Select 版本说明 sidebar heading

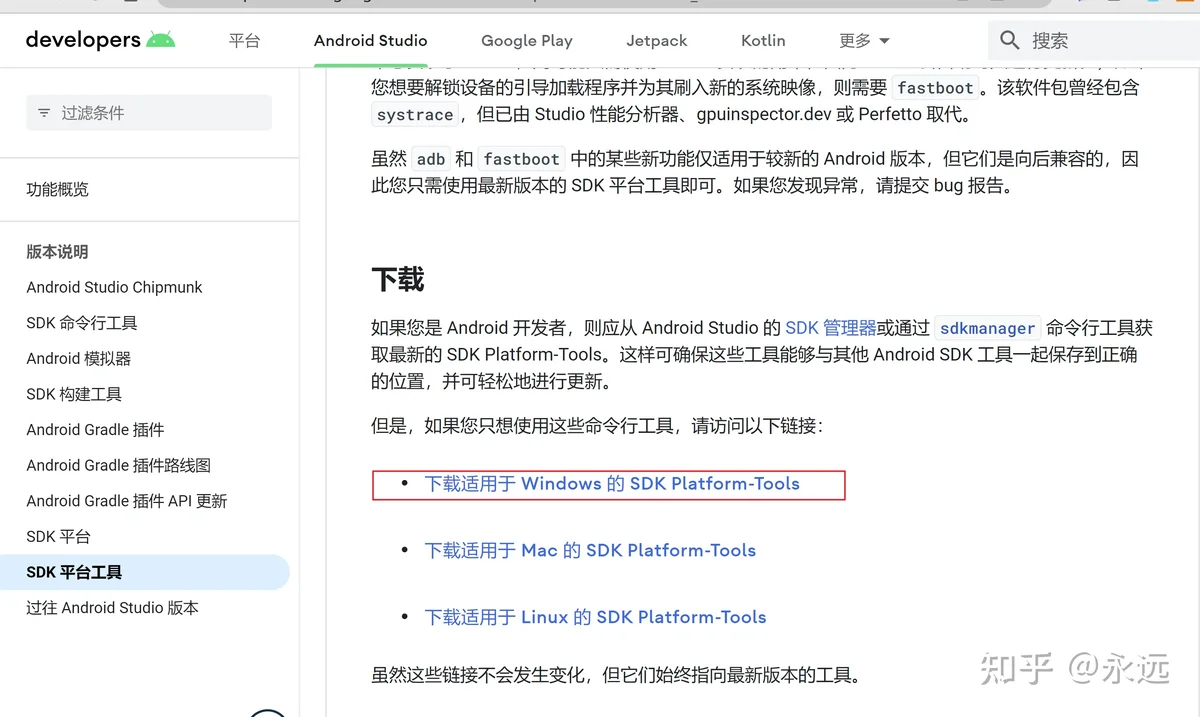(x=57, y=252)
